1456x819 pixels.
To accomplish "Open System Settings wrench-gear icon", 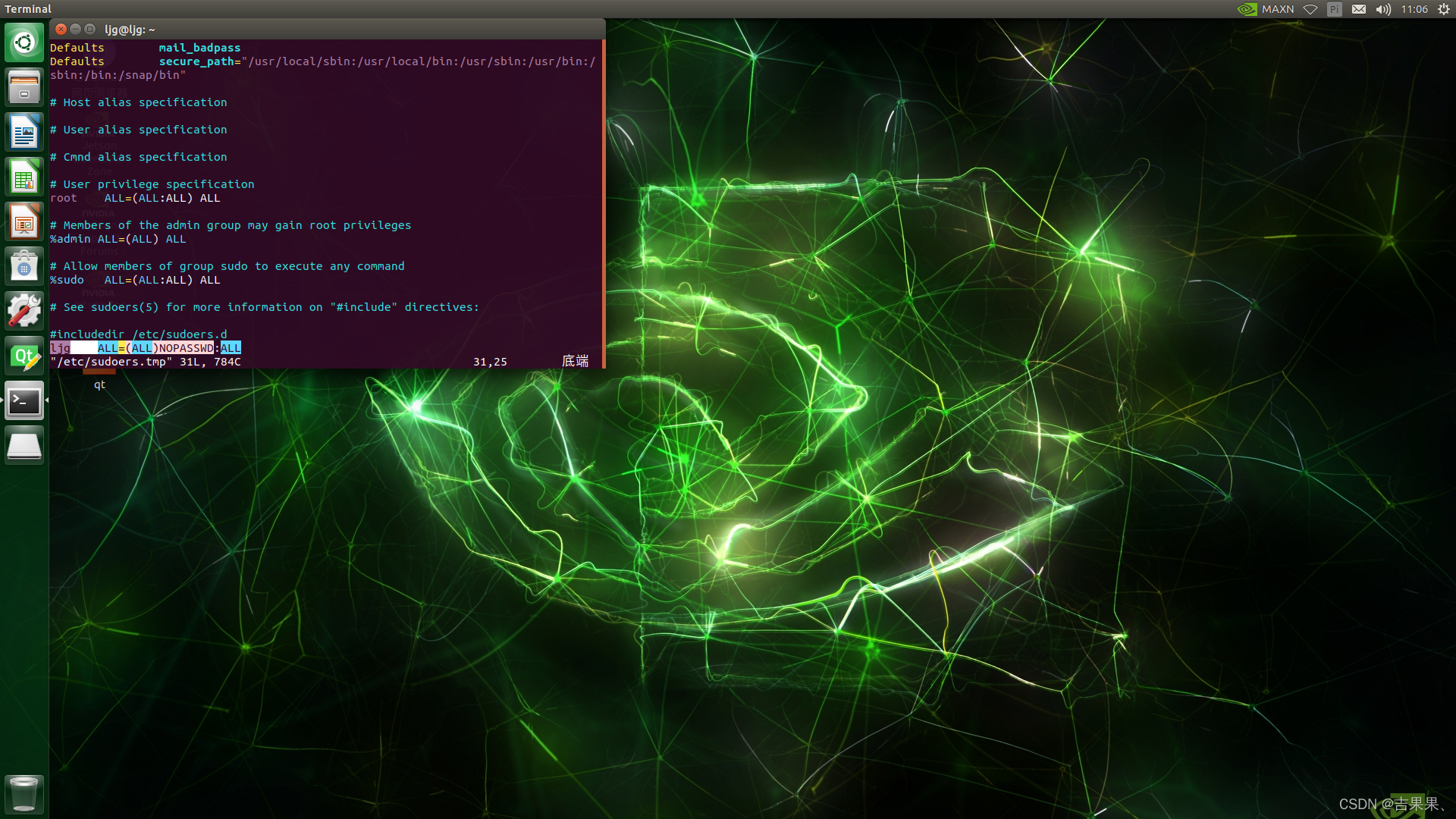I will [24, 312].
